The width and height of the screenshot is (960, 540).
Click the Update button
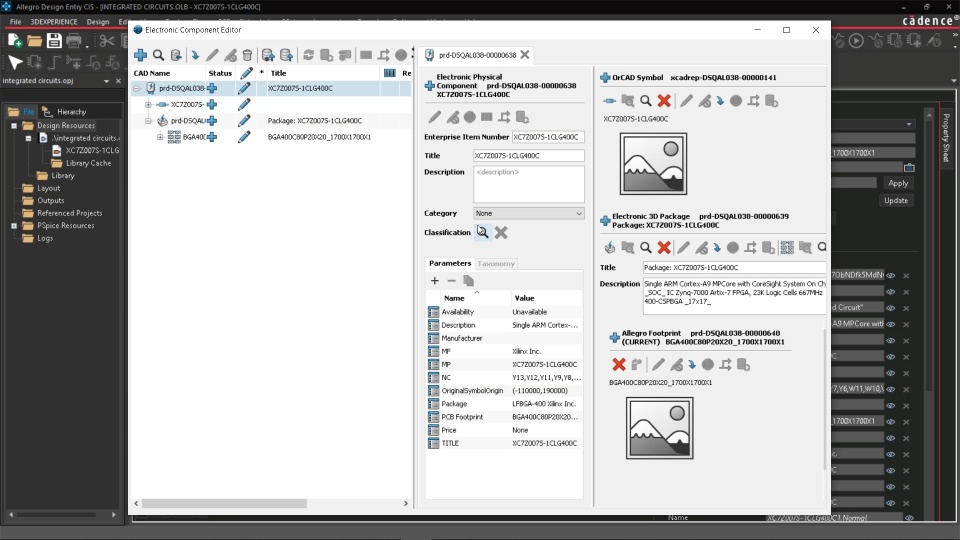tap(896, 200)
